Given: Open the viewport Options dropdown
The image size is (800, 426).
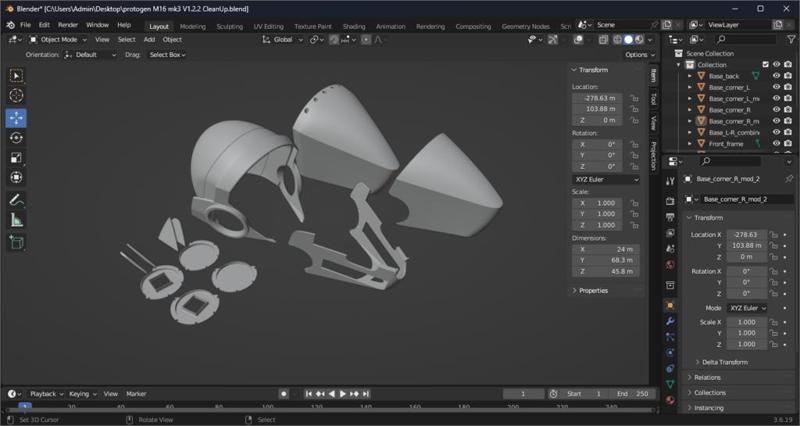Looking at the screenshot, I should (640, 55).
